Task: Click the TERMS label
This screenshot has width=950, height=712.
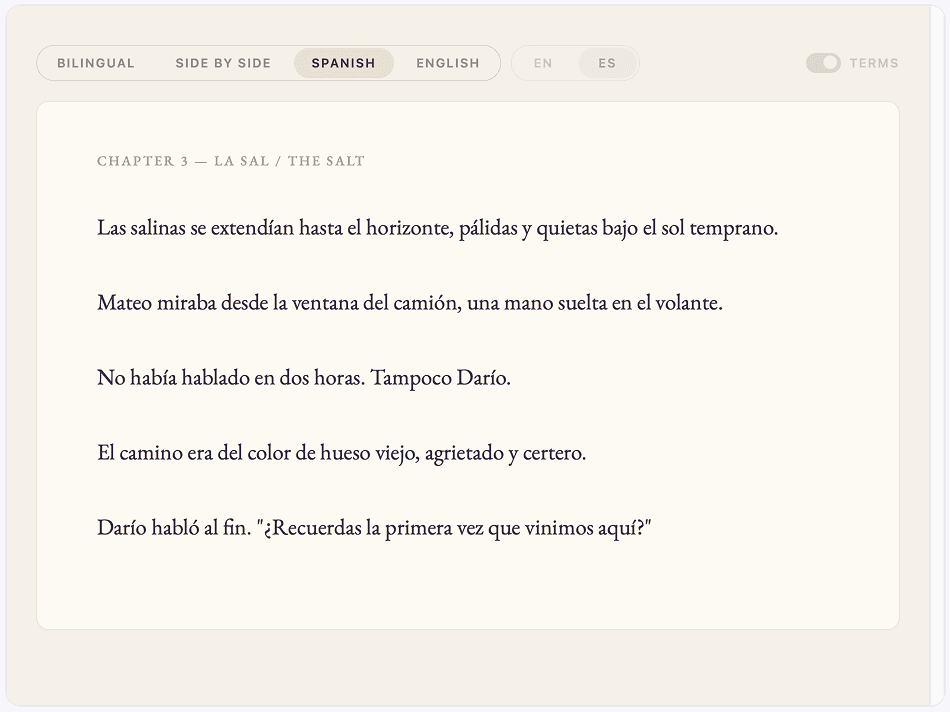Action: pyautogui.click(x=874, y=63)
